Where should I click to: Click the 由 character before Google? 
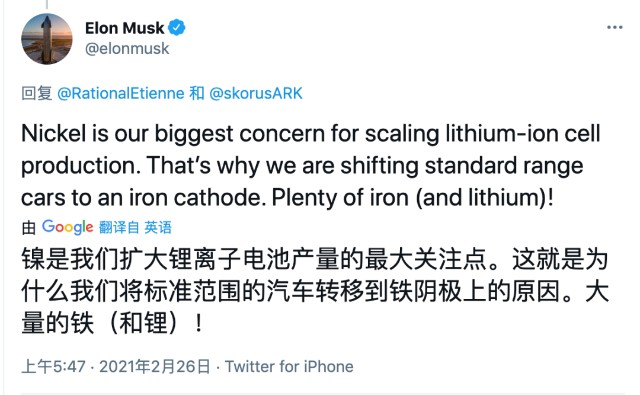pos(29,227)
